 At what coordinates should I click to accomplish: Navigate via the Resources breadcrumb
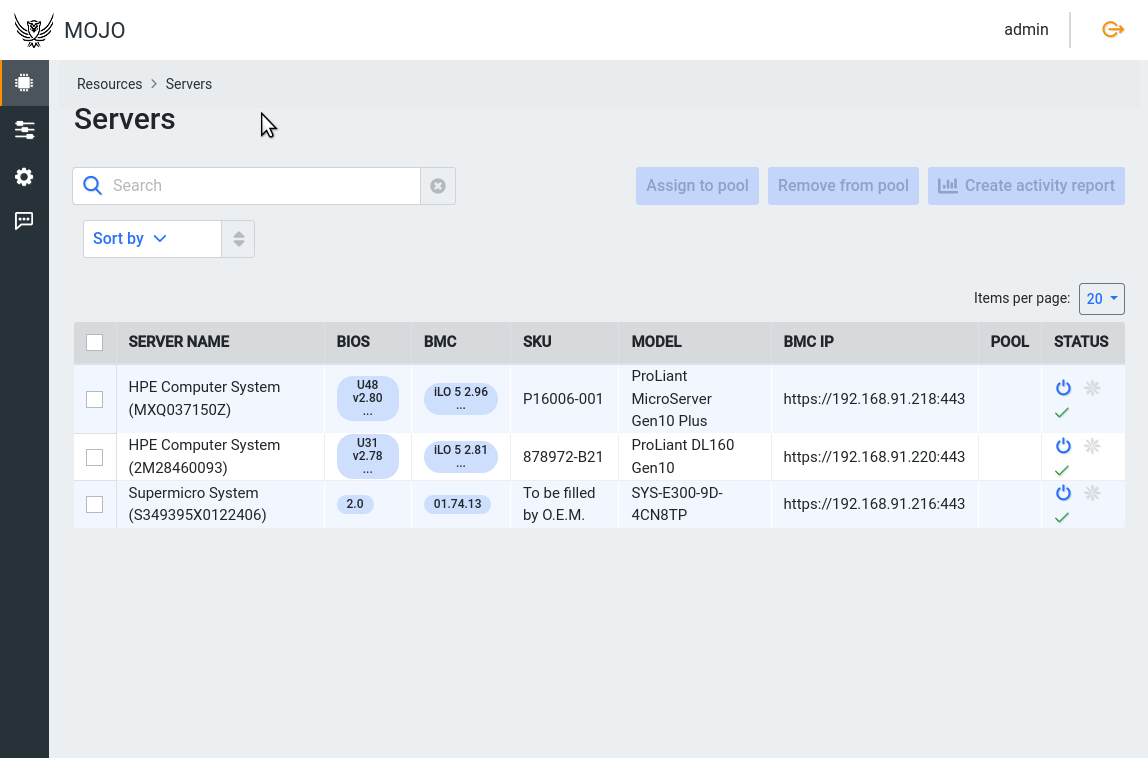(x=109, y=84)
